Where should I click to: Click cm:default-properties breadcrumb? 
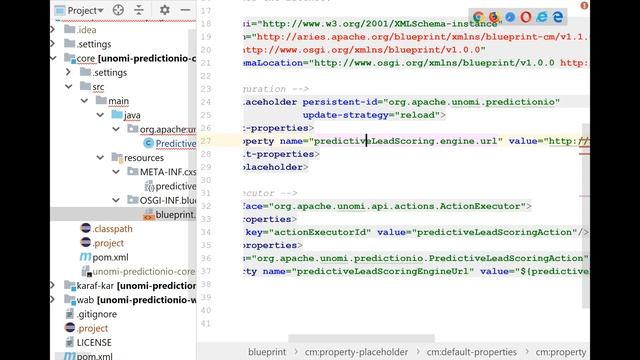[471, 352]
